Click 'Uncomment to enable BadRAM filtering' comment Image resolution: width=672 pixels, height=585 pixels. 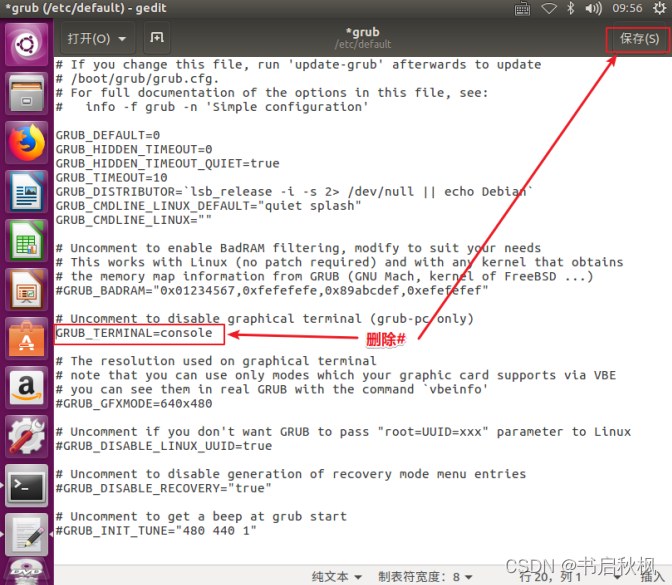[x=298, y=248]
